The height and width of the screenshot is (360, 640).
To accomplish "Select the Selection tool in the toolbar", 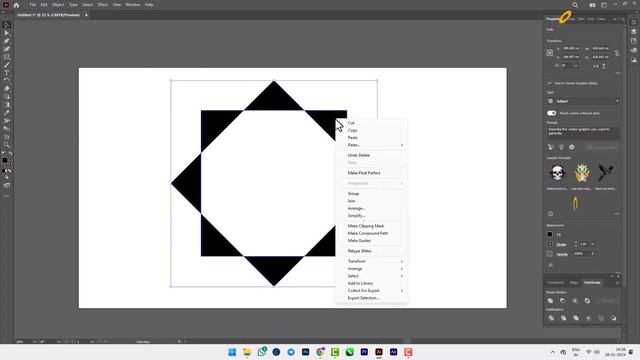I will click(x=7, y=25).
